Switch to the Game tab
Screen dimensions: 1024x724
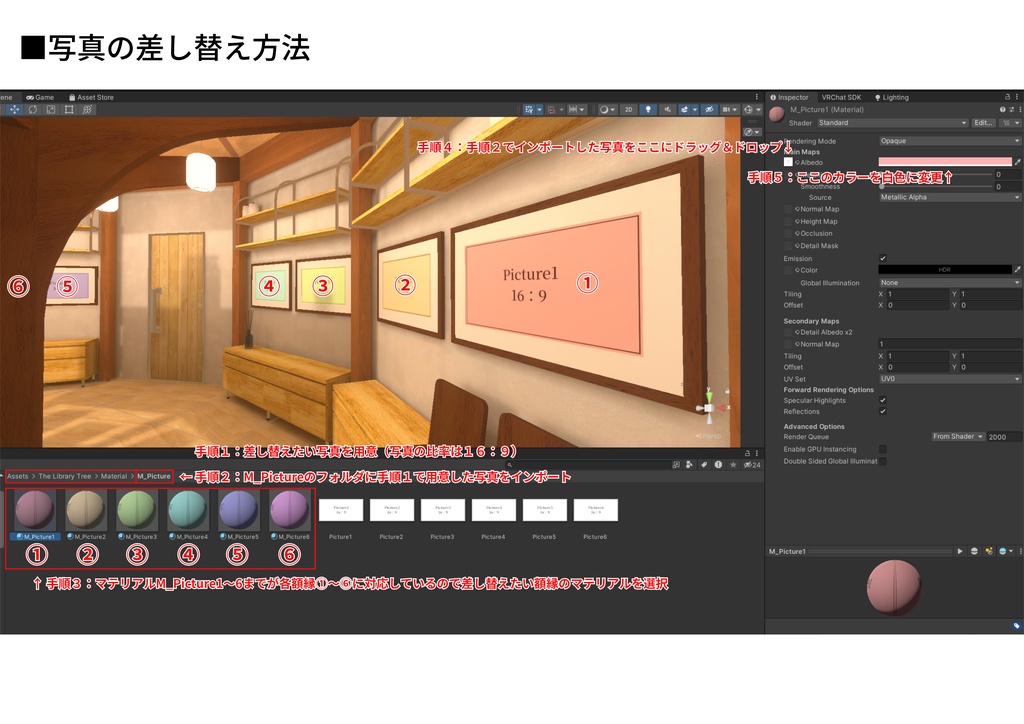(40, 97)
